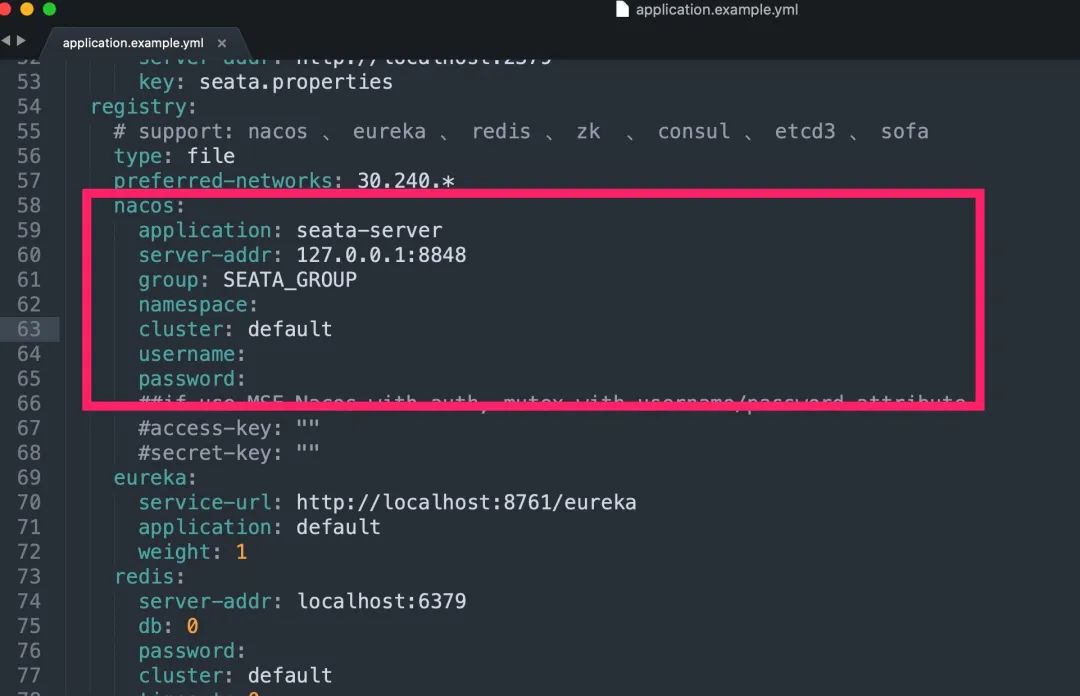Click the eureka service-url http://localhost:8761/eureka
The height and width of the screenshot is (696, 1080).
click(466, 502)
